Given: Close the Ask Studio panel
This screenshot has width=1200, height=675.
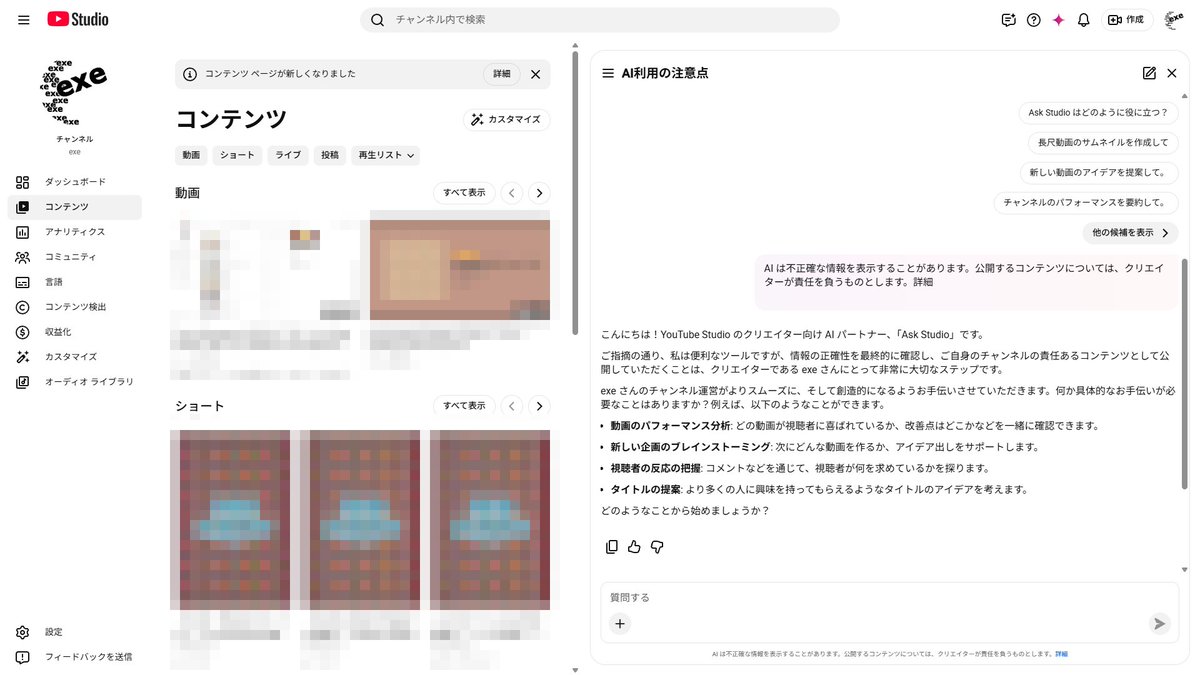Looking at the screenshot, I should coord(1172,73).
